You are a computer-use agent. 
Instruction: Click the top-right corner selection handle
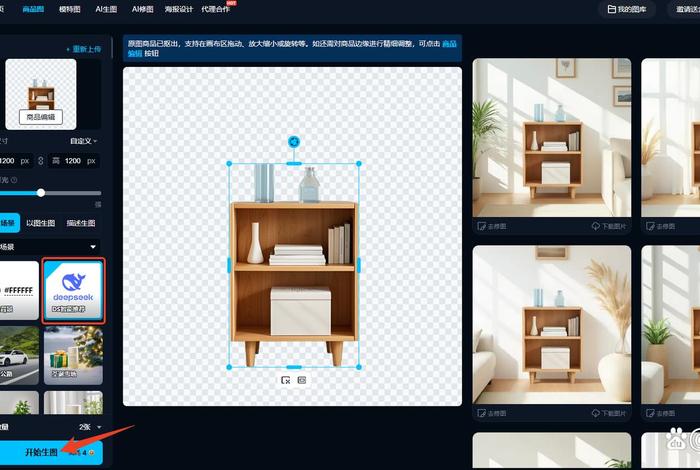click(358, 164)
